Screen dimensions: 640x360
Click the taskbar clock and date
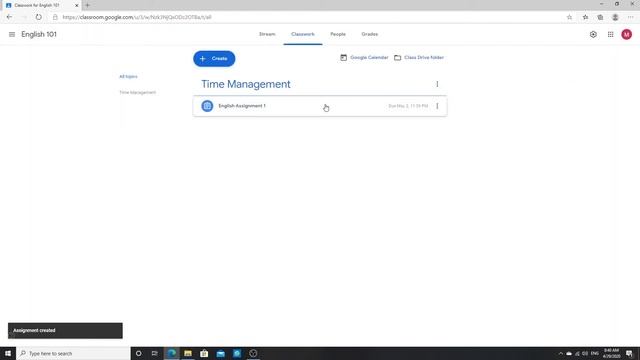click(611, 353)
